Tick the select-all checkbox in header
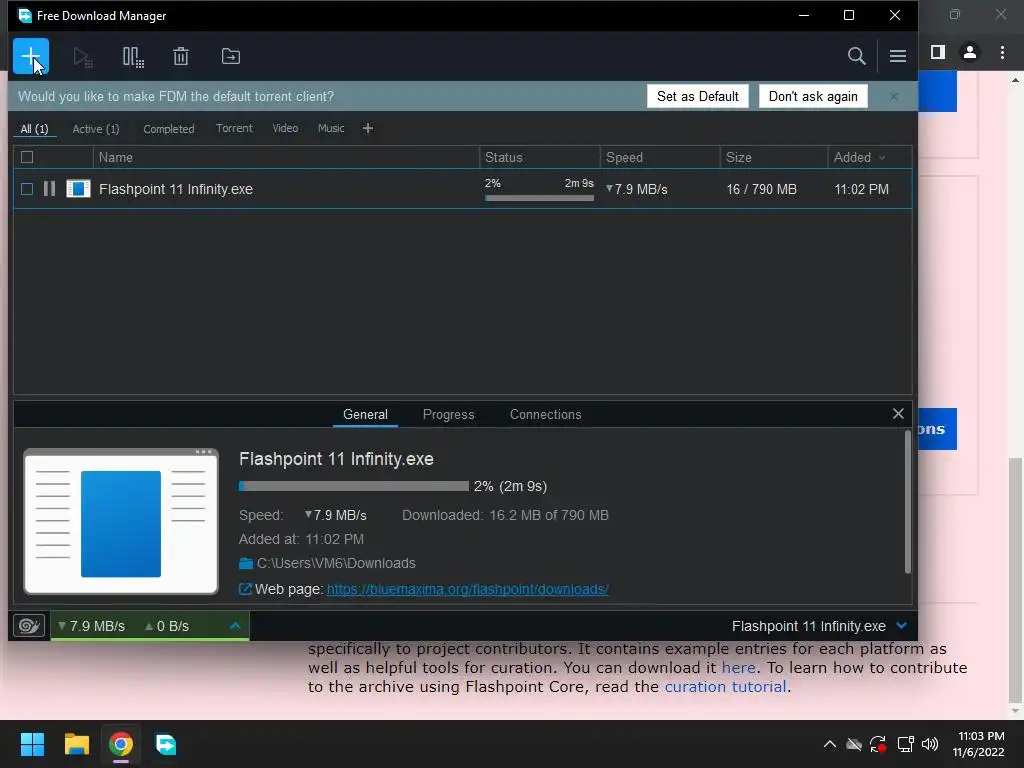This screenshot has height=768, width=1024. coord(27,157)
